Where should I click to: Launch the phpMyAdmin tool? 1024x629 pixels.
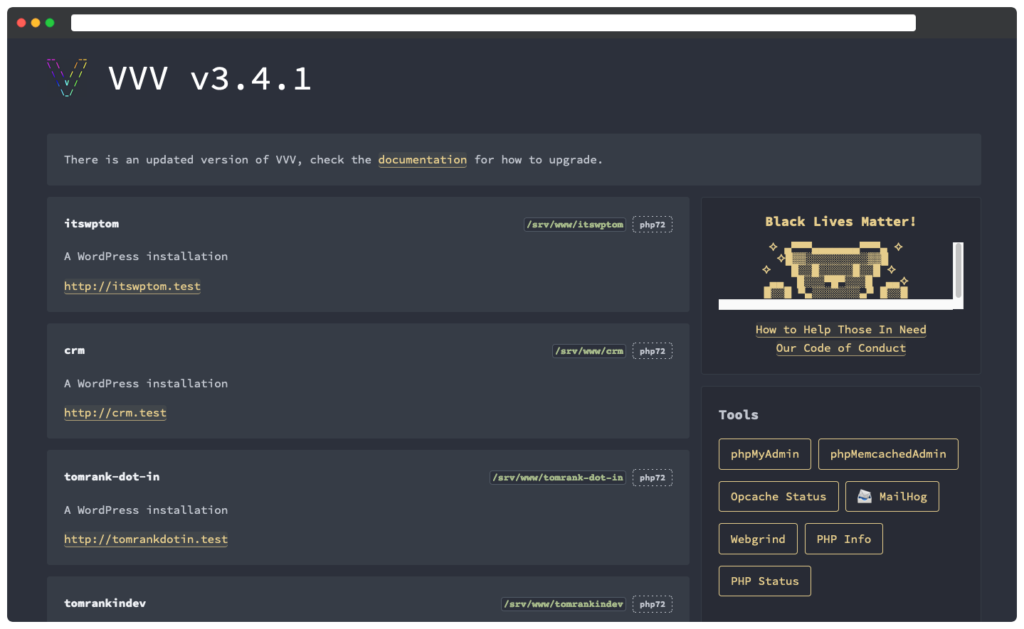click(764, 454)
